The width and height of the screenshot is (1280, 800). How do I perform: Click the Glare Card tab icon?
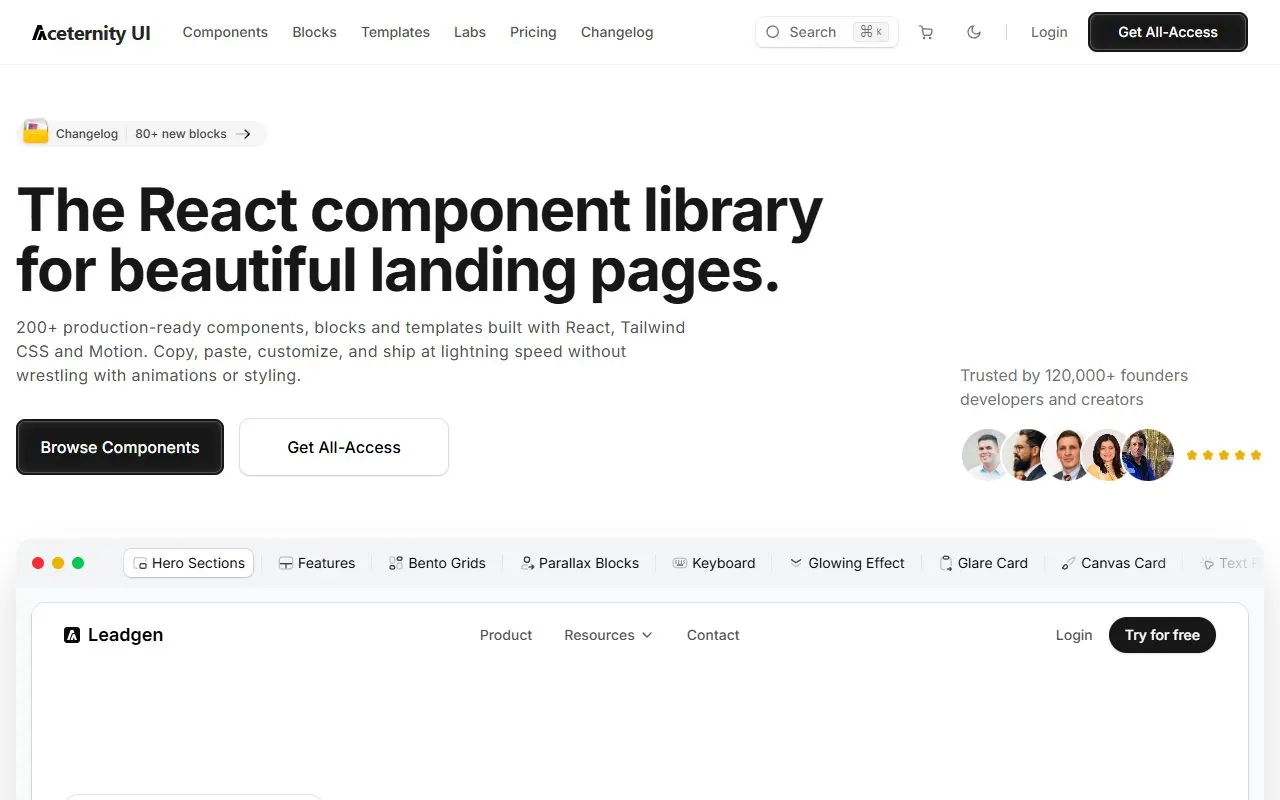coord(946,564)
